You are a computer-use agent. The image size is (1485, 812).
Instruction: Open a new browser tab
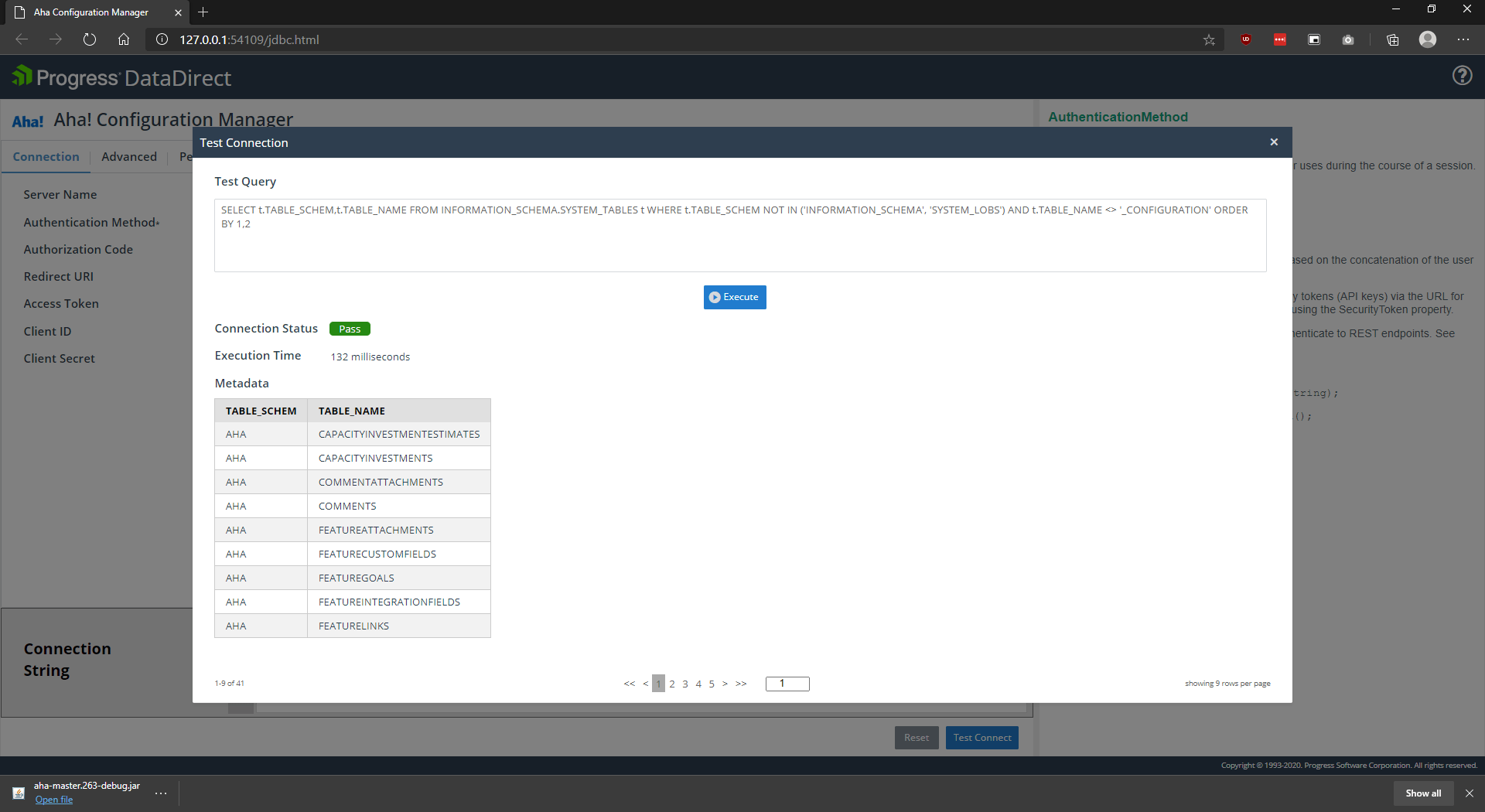[203, 12]
